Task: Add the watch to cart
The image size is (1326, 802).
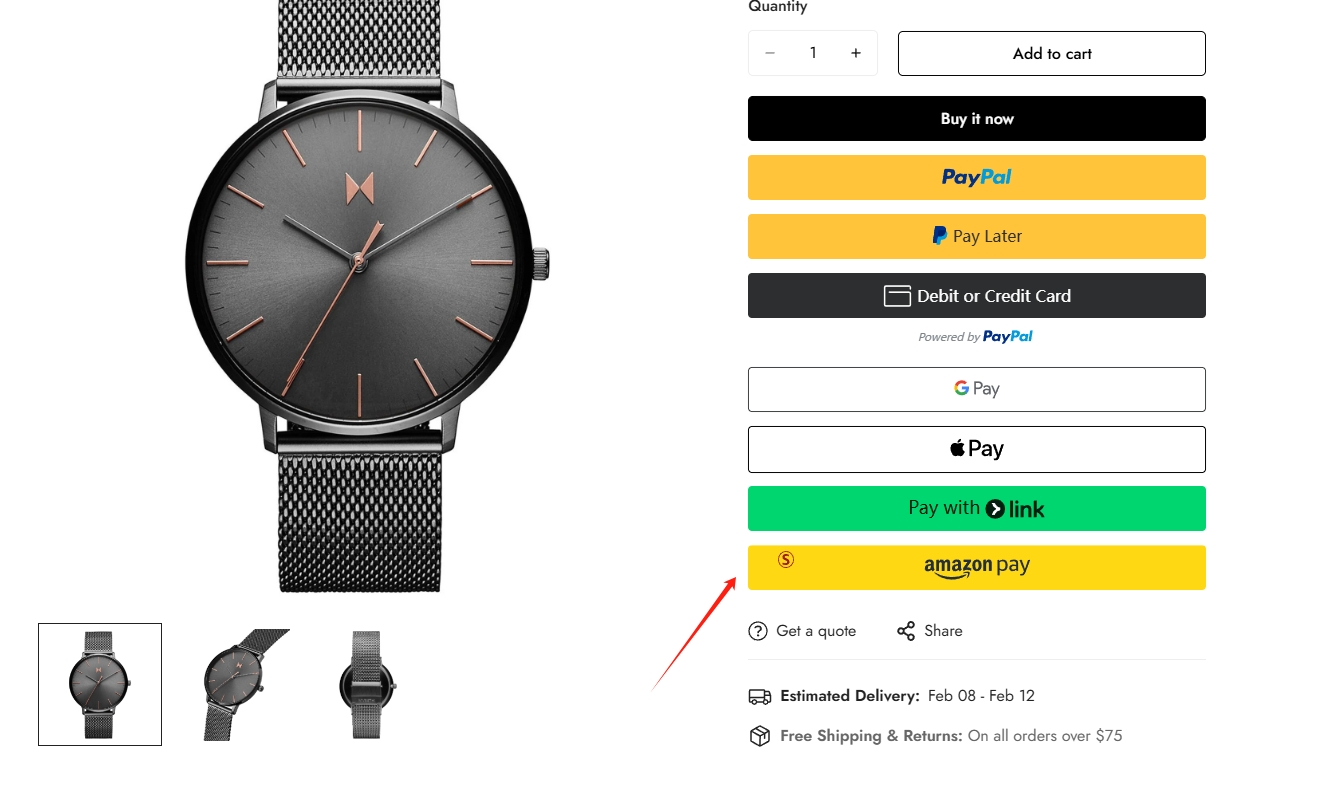Action: [1052, 53]
